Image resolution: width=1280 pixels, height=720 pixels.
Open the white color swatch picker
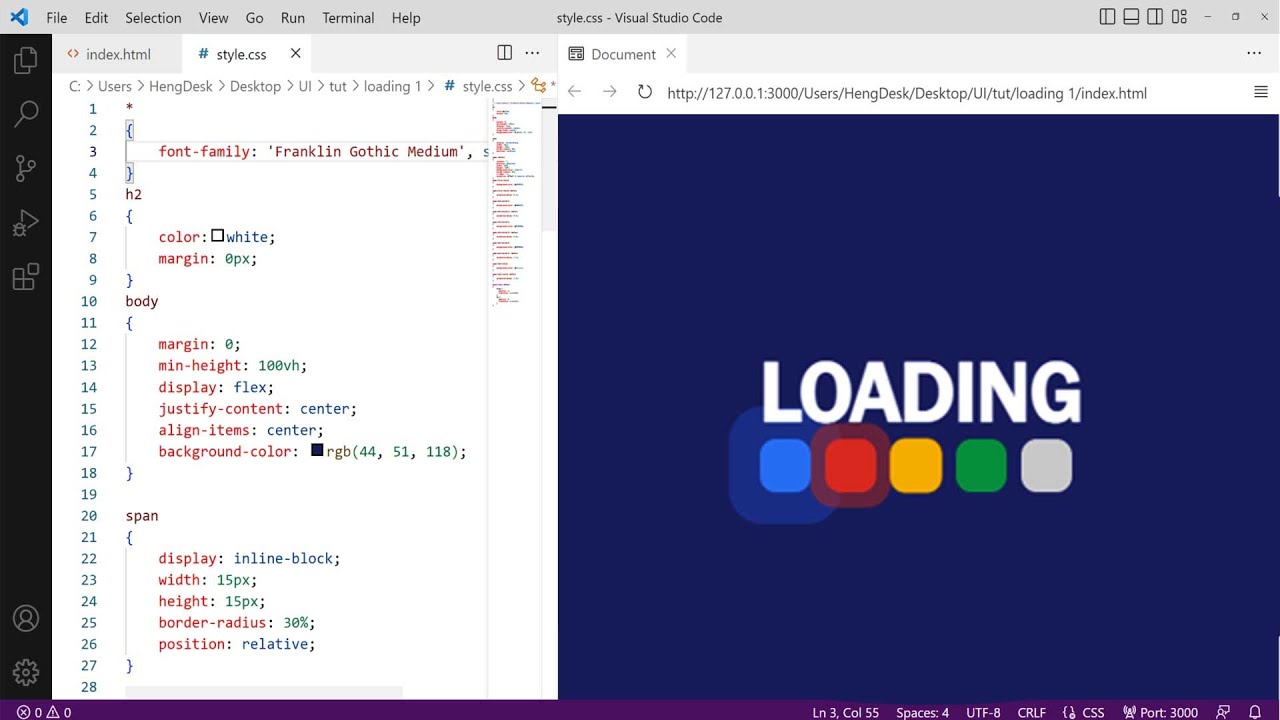pyautogui.click(x=217, y=236)
